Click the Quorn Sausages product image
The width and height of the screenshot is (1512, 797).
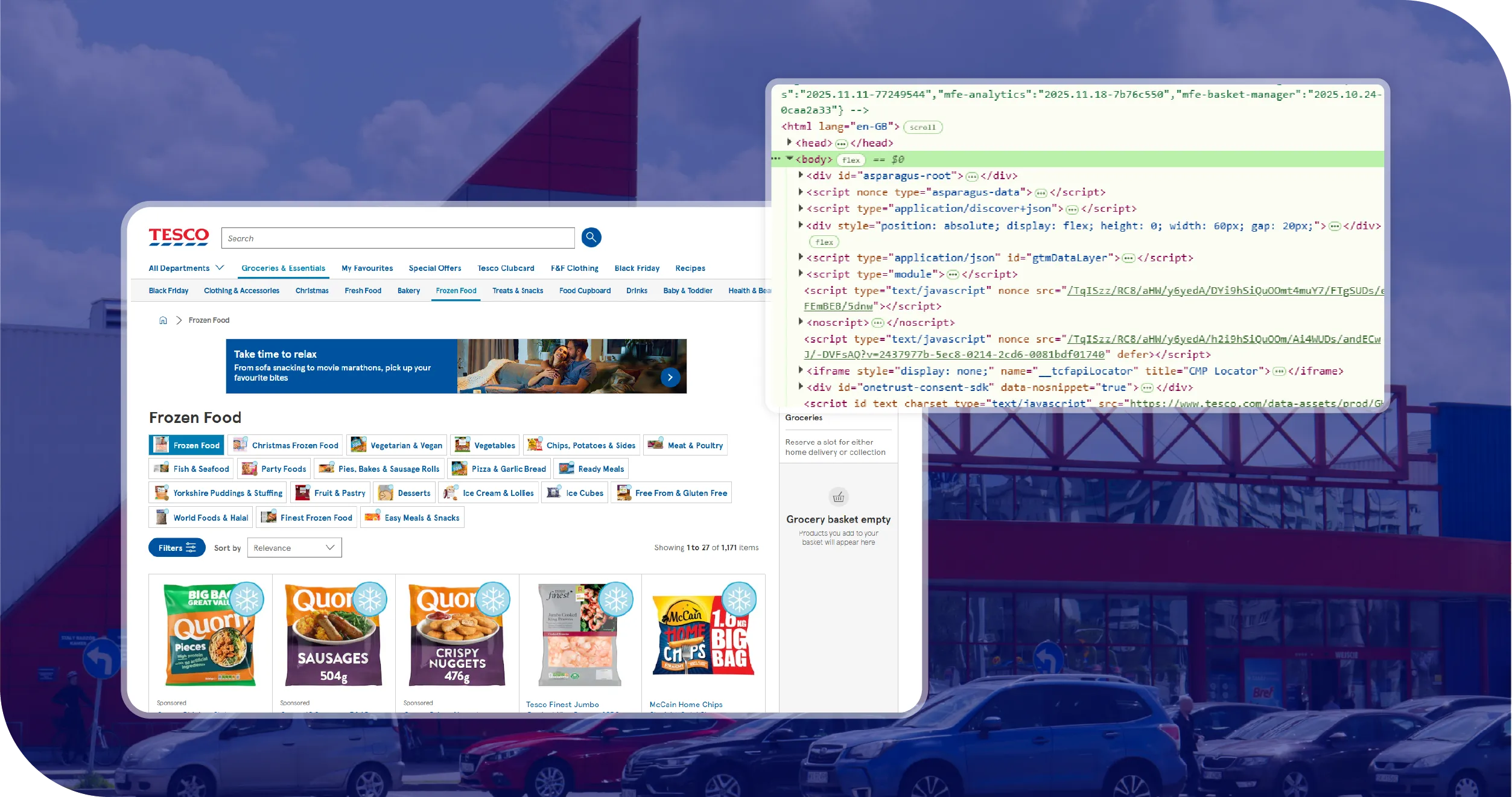[x=333, y=635]
